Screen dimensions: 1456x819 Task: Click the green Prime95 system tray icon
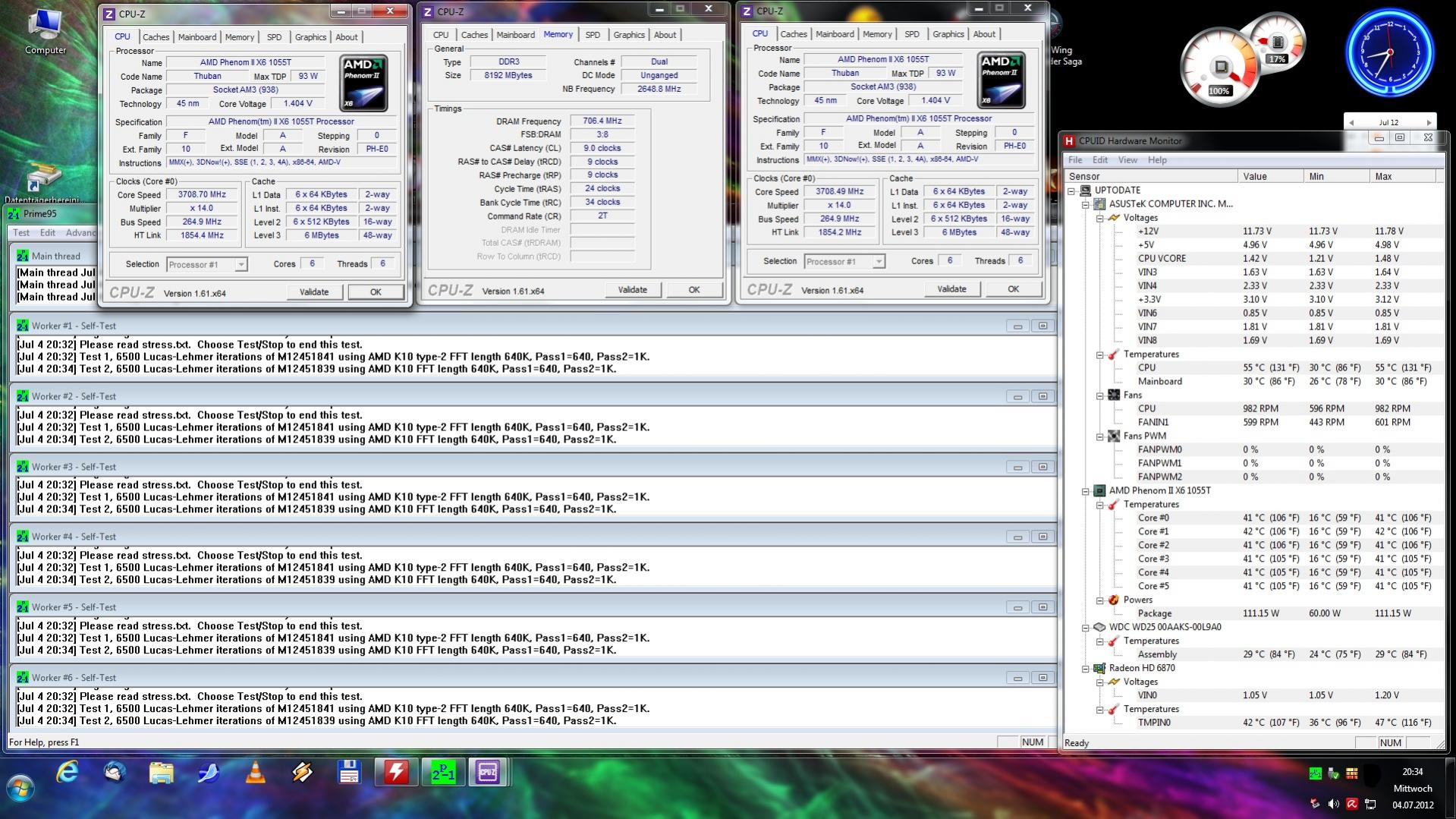click(x=1316, y=773)
